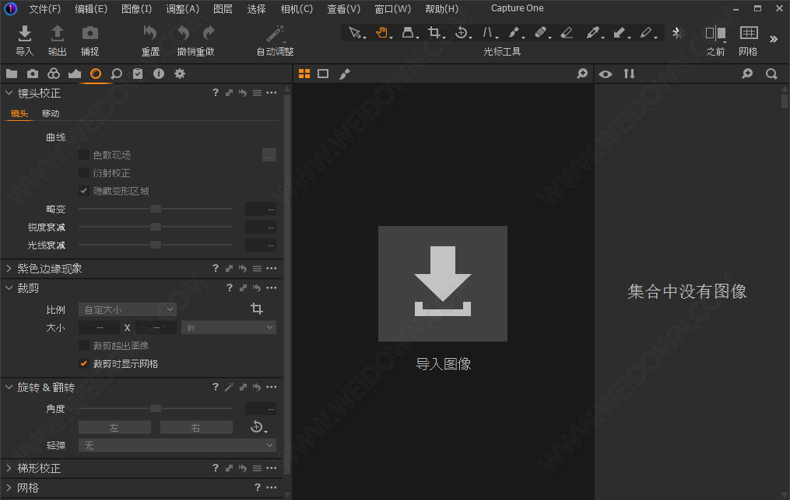Open the 裁剪 panel more options ellipsis
The image size is (790, 500).
(272, 288)
